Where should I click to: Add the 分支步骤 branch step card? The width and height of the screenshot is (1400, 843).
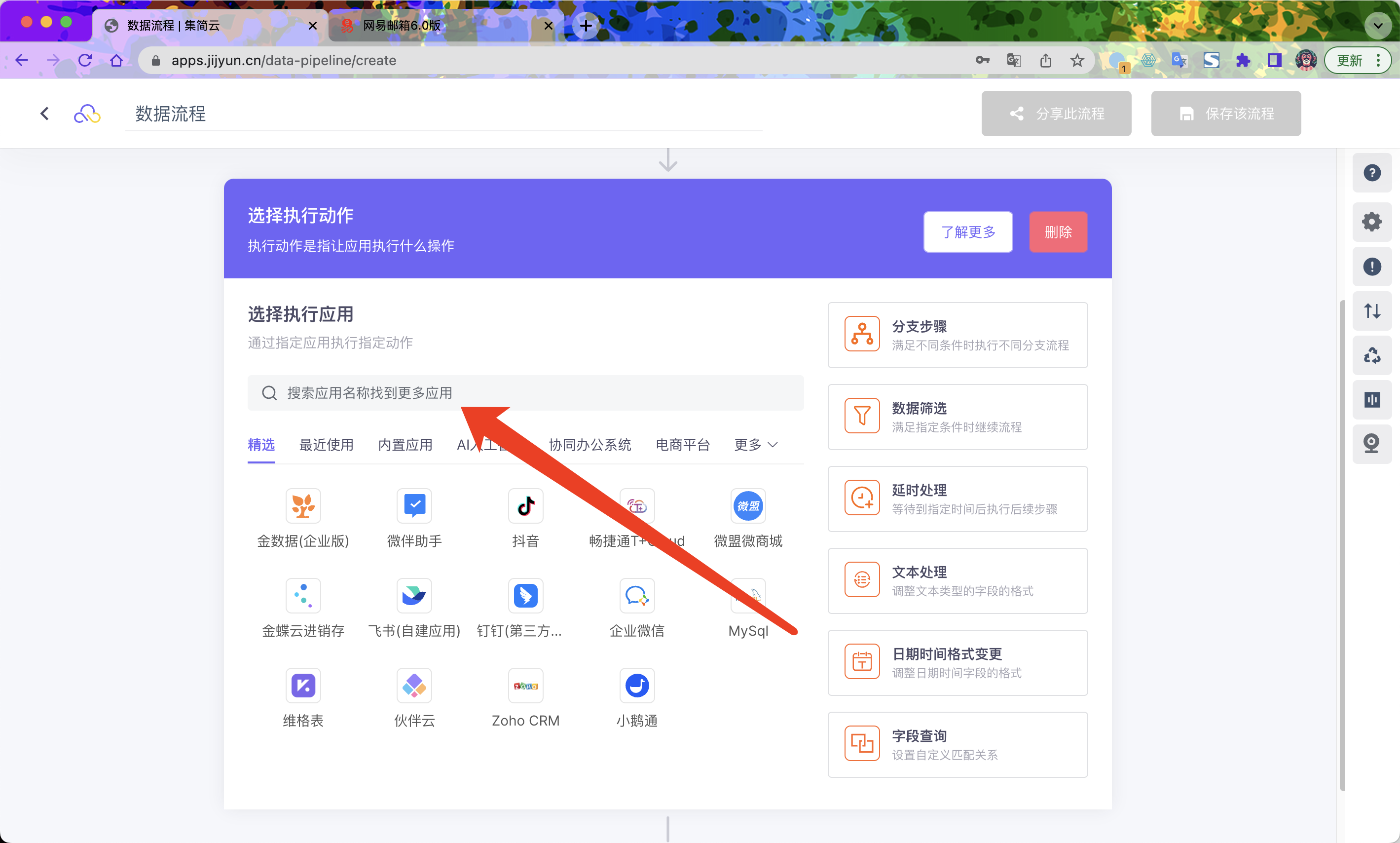point(957,335)
